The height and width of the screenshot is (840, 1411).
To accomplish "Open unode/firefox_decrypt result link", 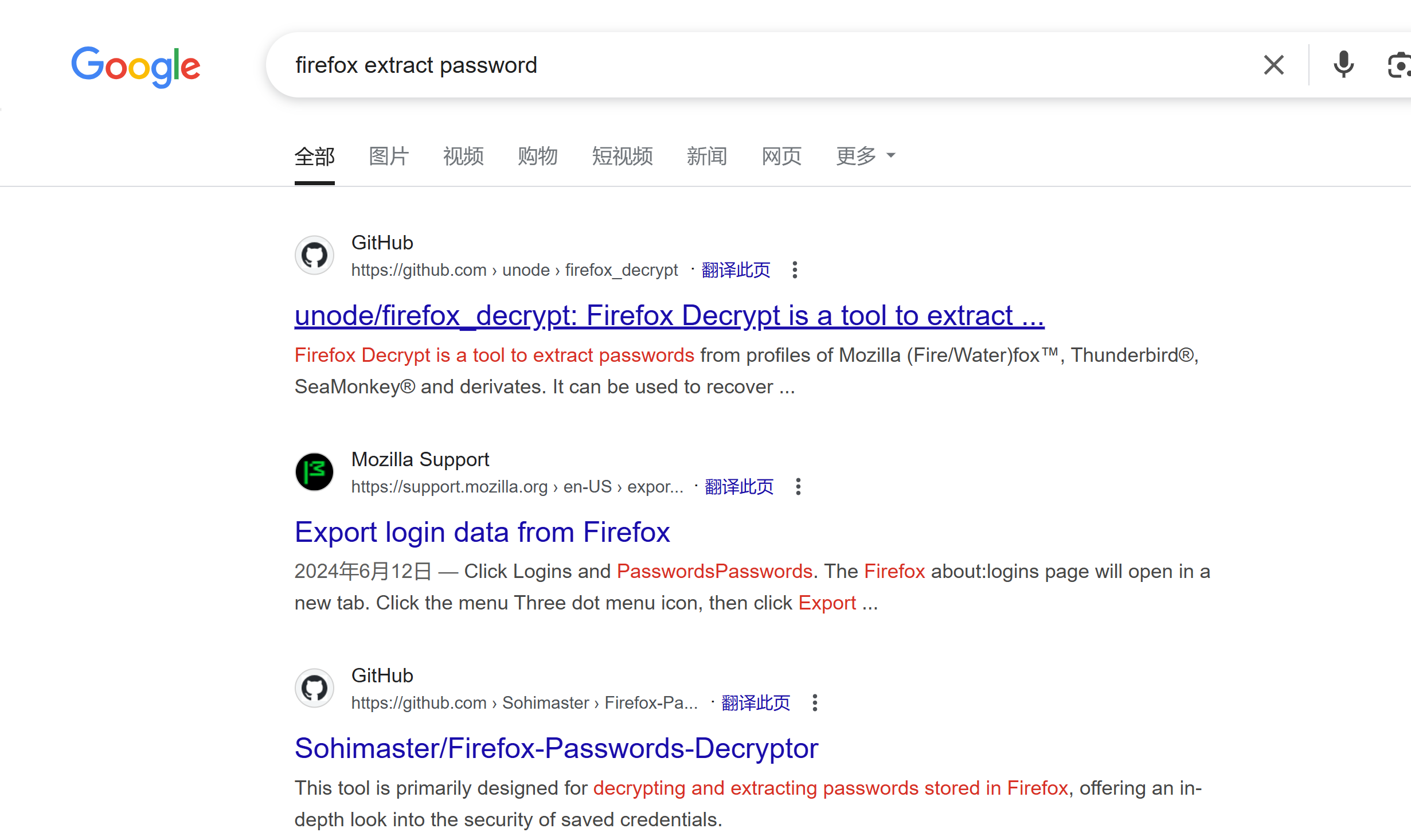I will (669, 316).
